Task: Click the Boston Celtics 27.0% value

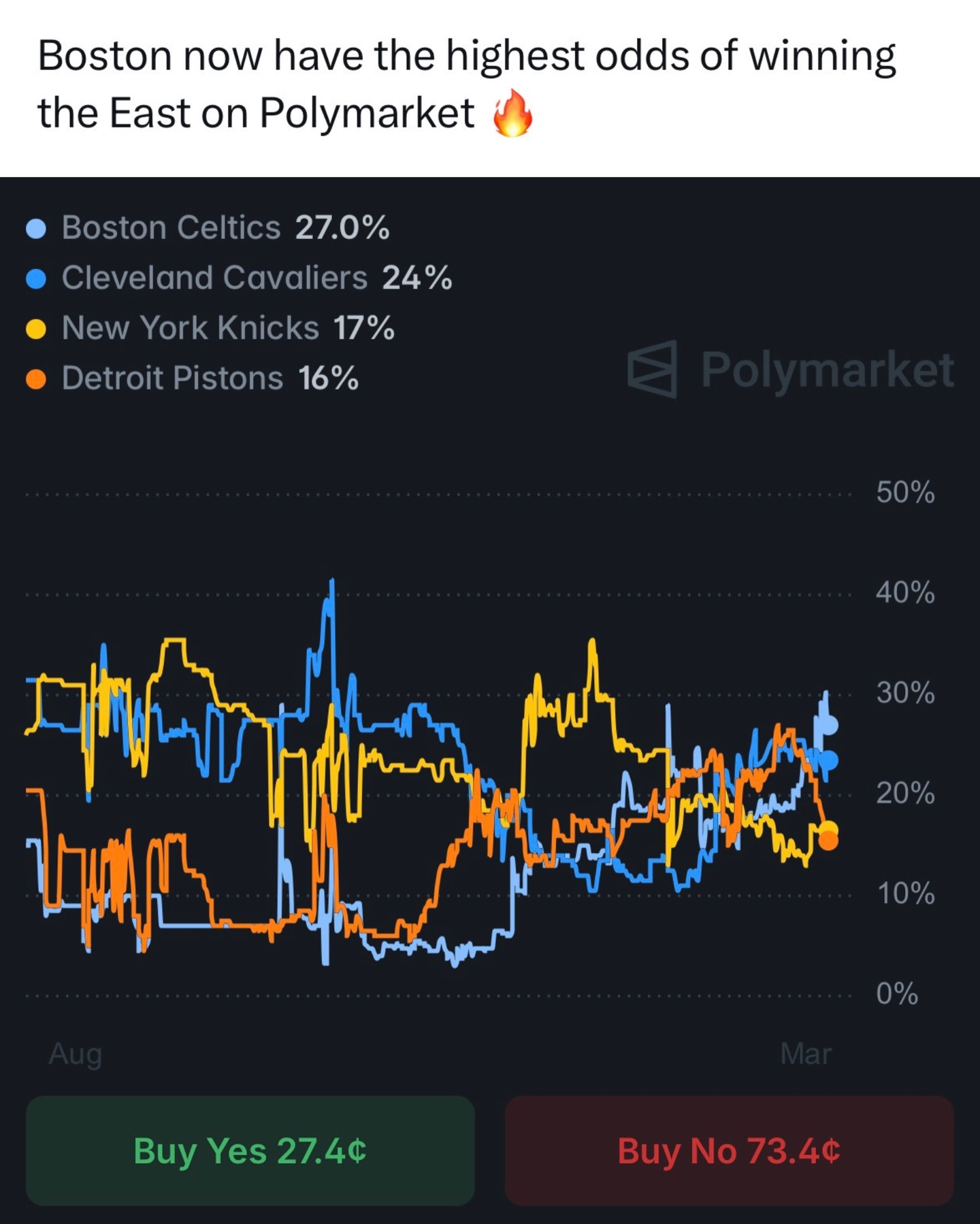Action: [342, 227]
